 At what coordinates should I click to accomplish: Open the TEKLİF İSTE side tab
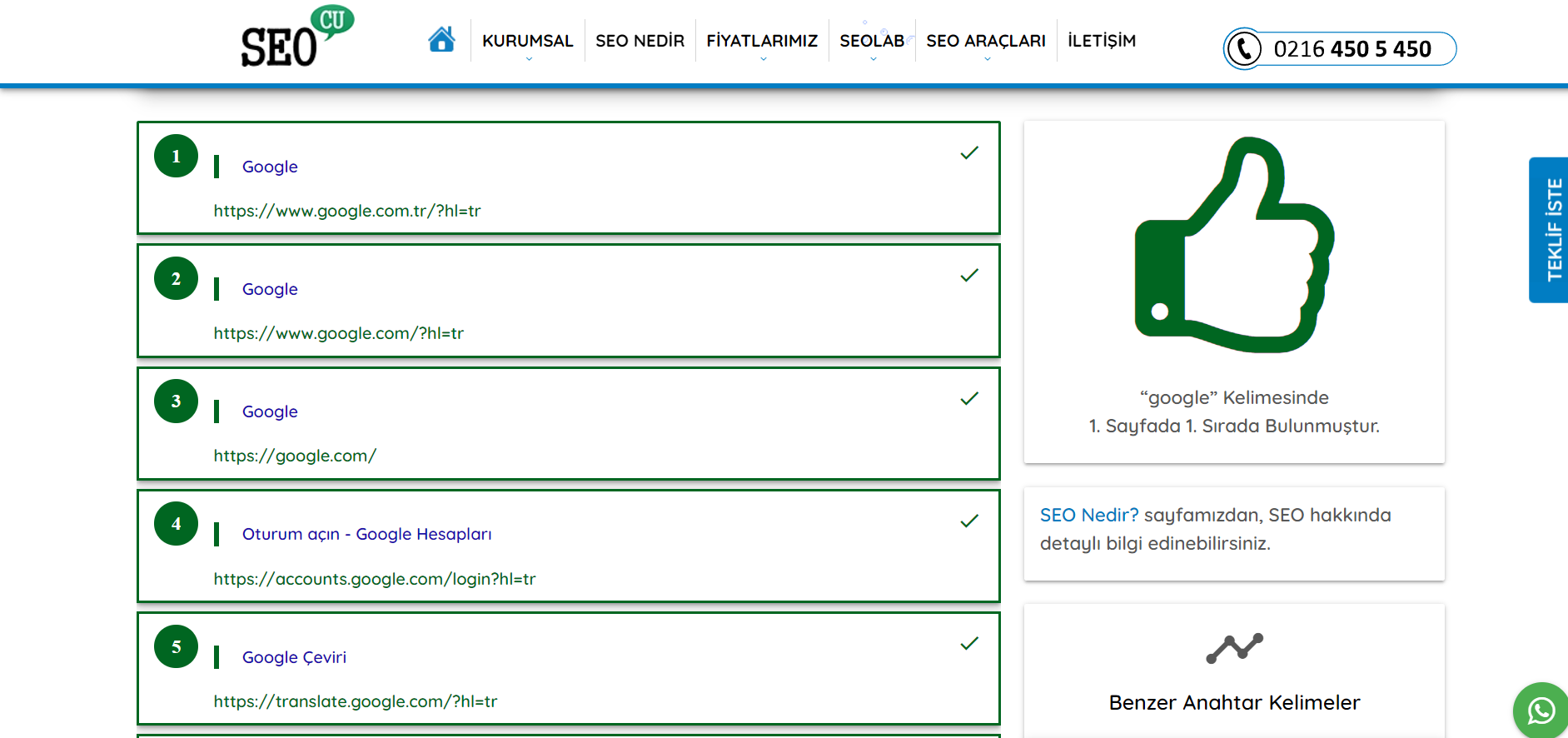pyautogui.click(x=1550, y=230)
